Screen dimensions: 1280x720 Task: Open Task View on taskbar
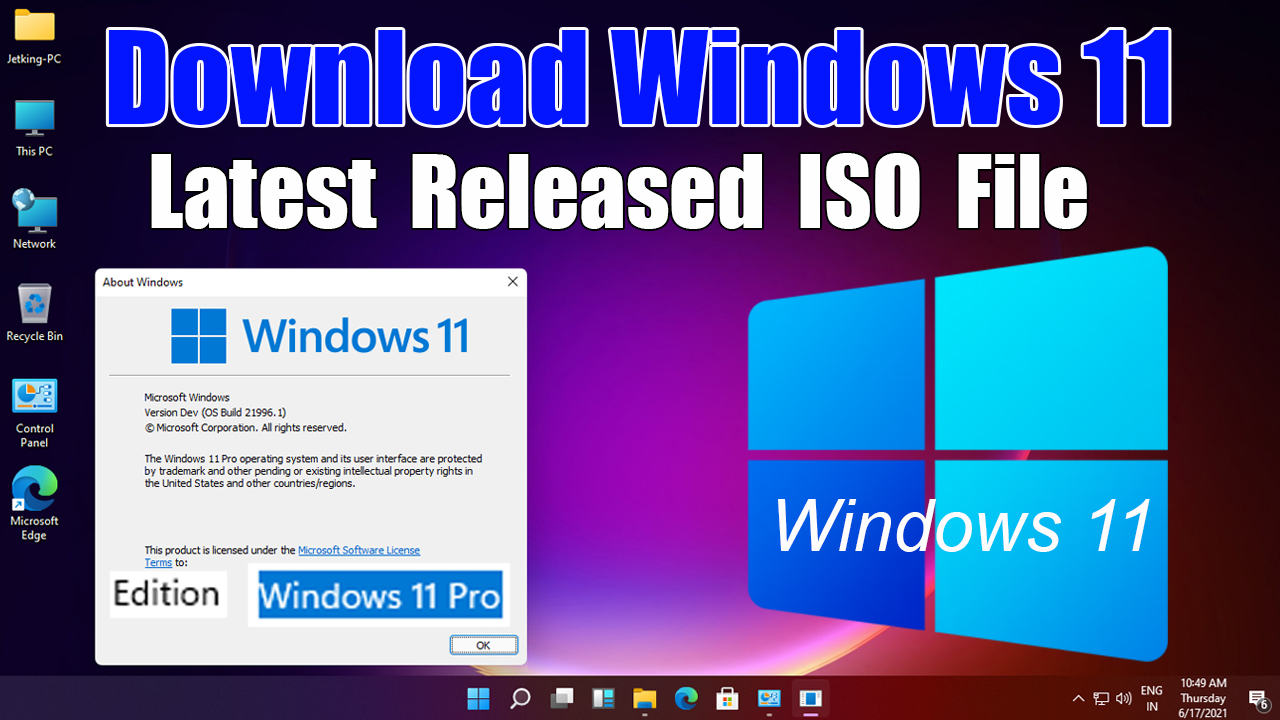(x=562, y=698)
